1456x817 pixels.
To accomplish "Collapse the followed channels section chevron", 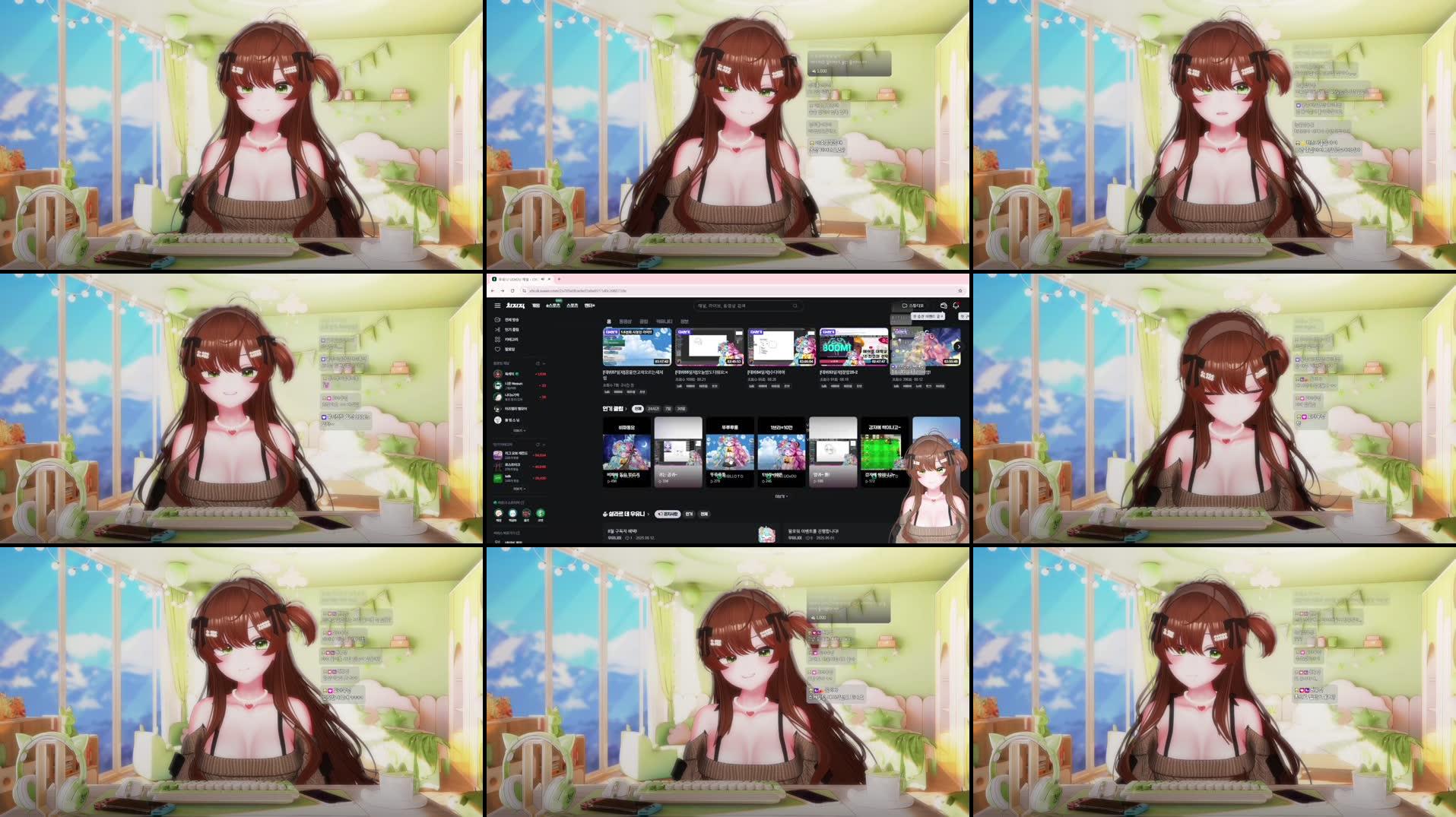I will (544, 363).
